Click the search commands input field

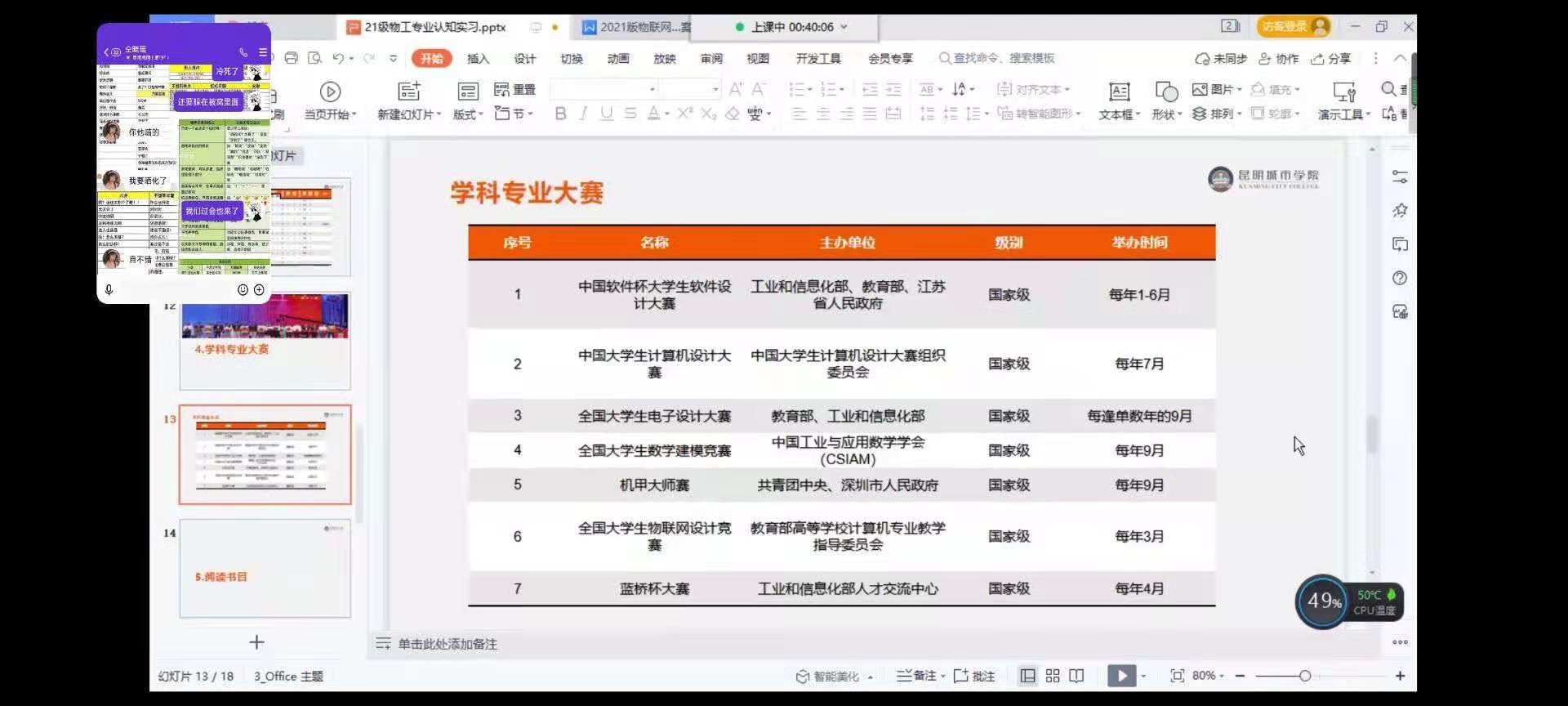[997, 58]
